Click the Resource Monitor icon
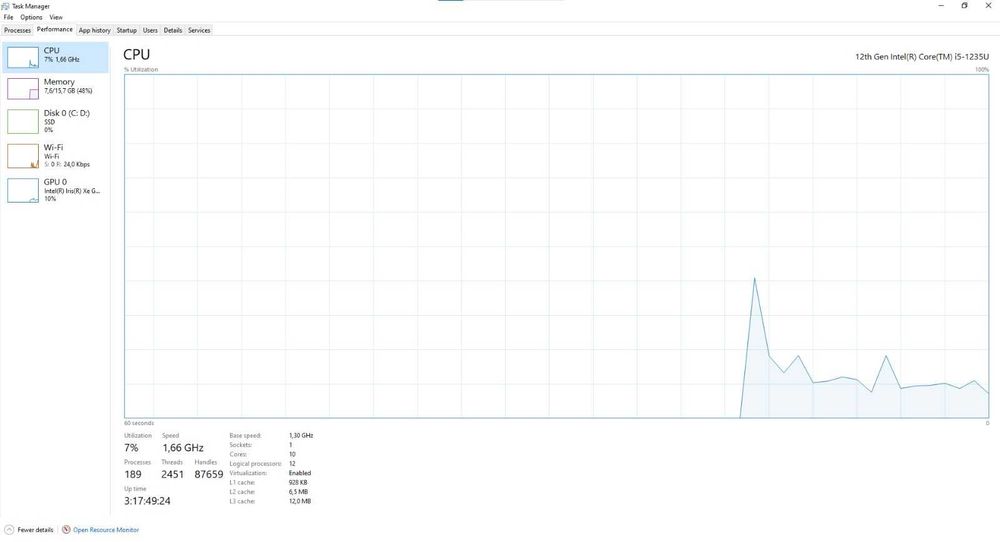 tap(66, 530)
